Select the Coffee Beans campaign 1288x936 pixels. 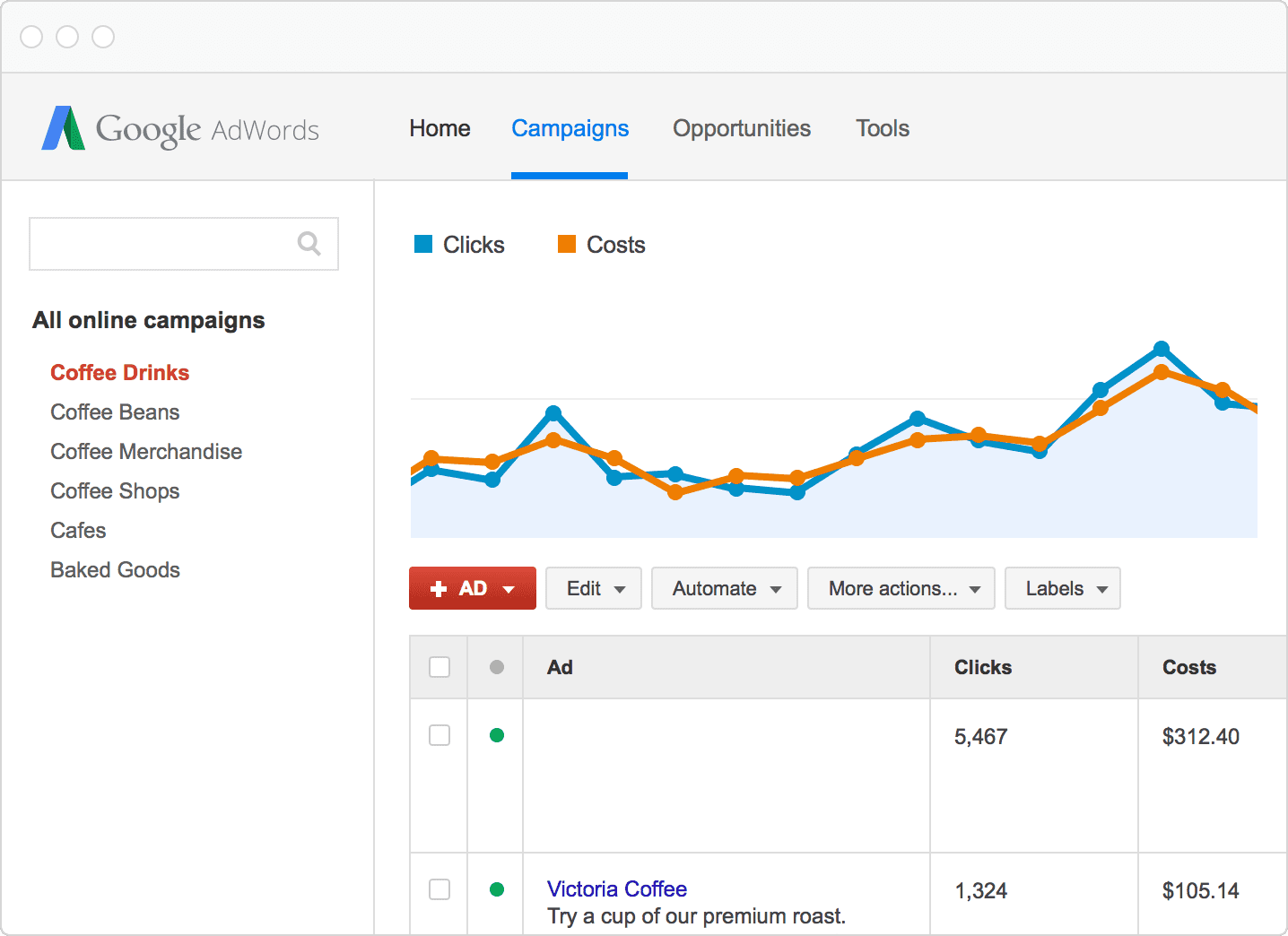coord(115,412)
